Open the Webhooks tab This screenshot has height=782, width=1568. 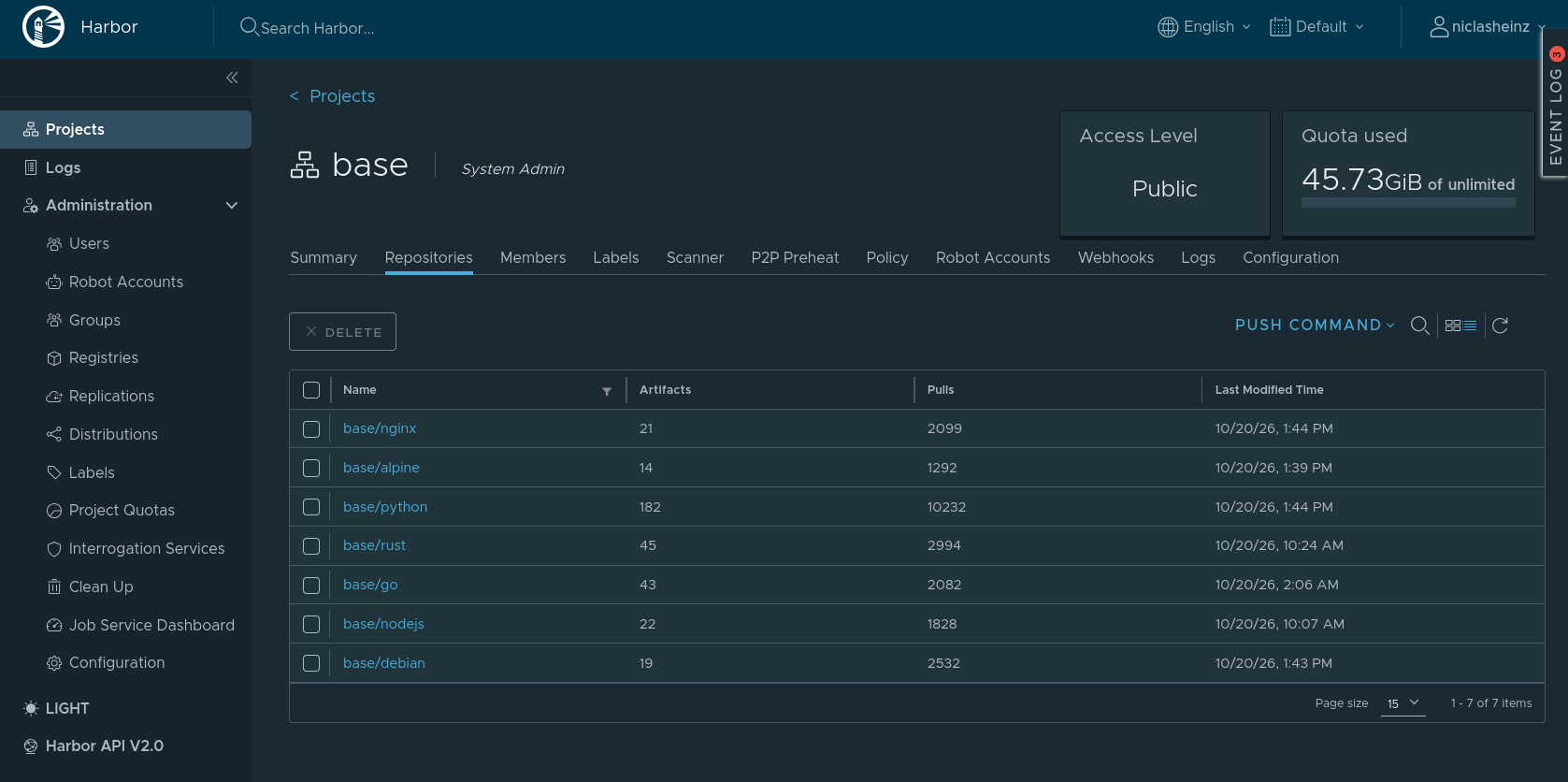pyautogui.click(x=1115, y=258)
